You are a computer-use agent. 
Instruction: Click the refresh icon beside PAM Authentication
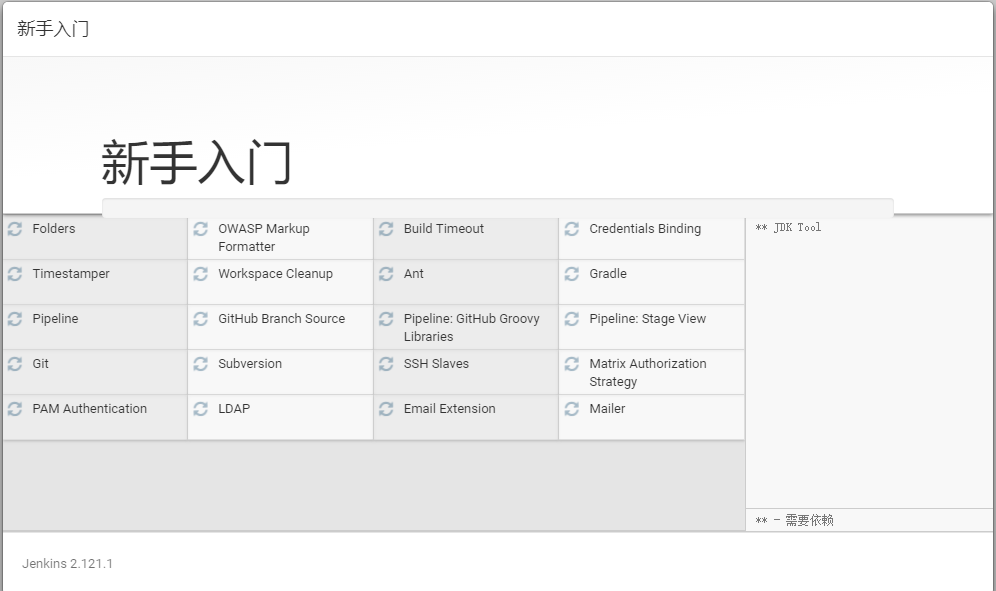click(15, 409)
